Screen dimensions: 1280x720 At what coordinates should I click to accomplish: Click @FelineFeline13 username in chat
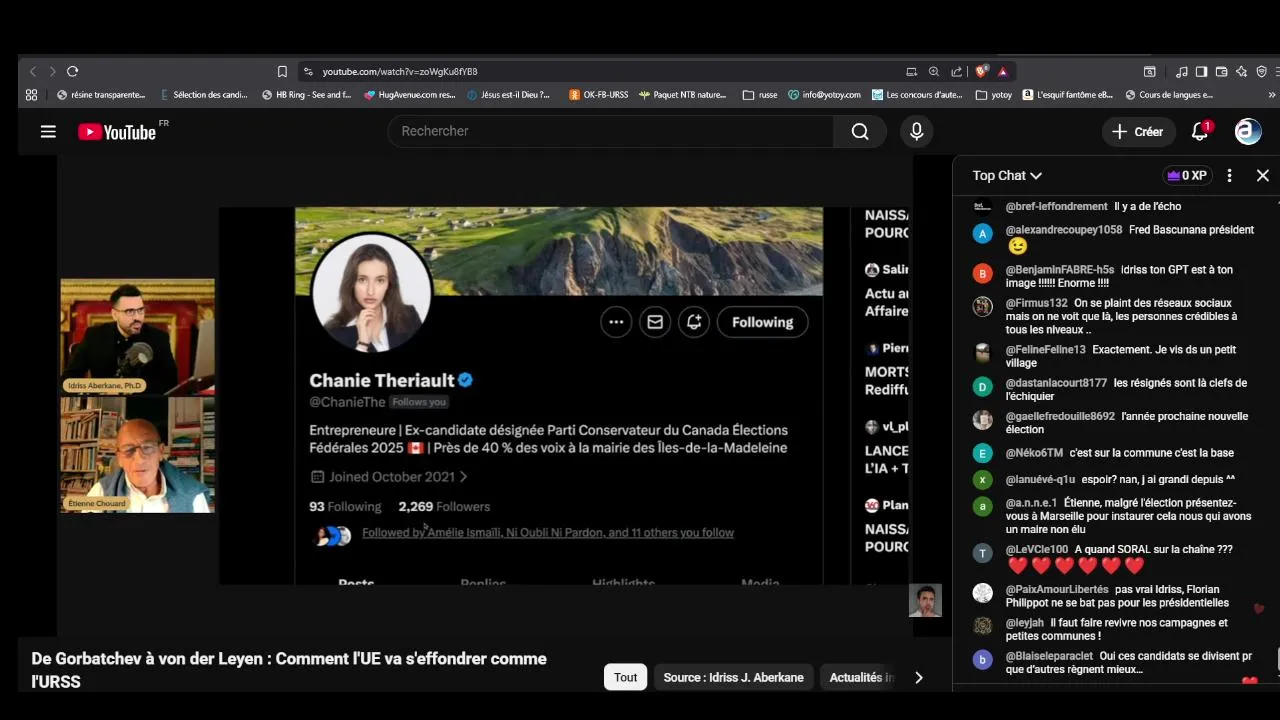1045,349
